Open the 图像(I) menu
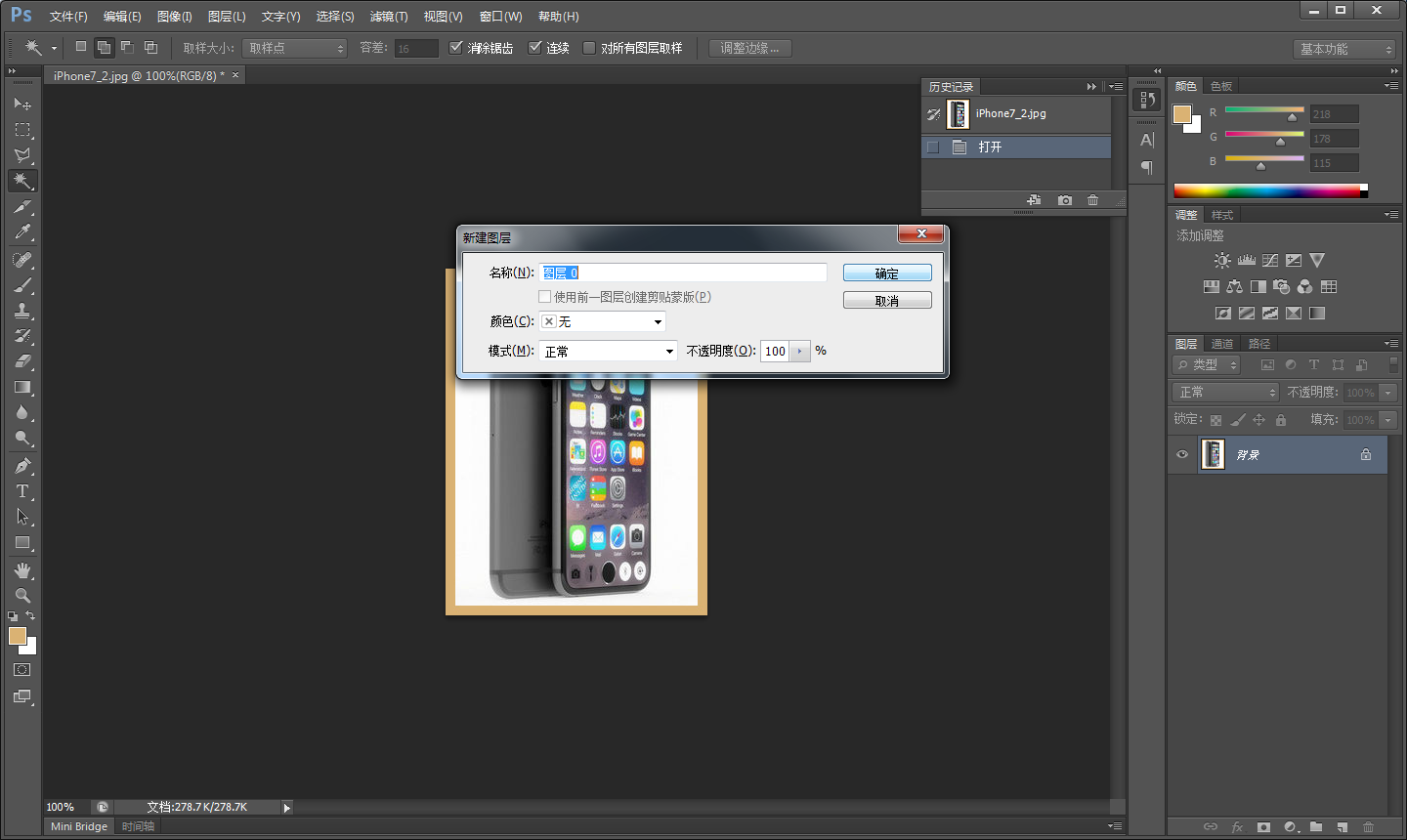The height and width of the screenshot is (840, 1407). click(x=175, y=17)
